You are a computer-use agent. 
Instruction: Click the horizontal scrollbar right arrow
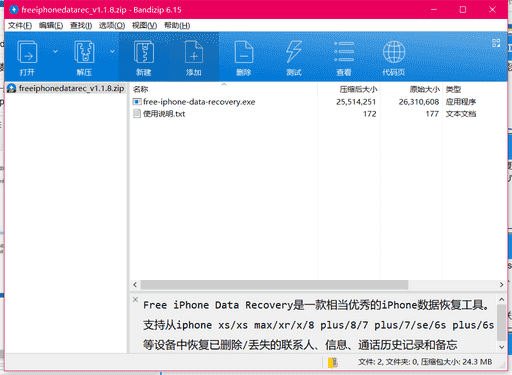(x=501, y=285)
